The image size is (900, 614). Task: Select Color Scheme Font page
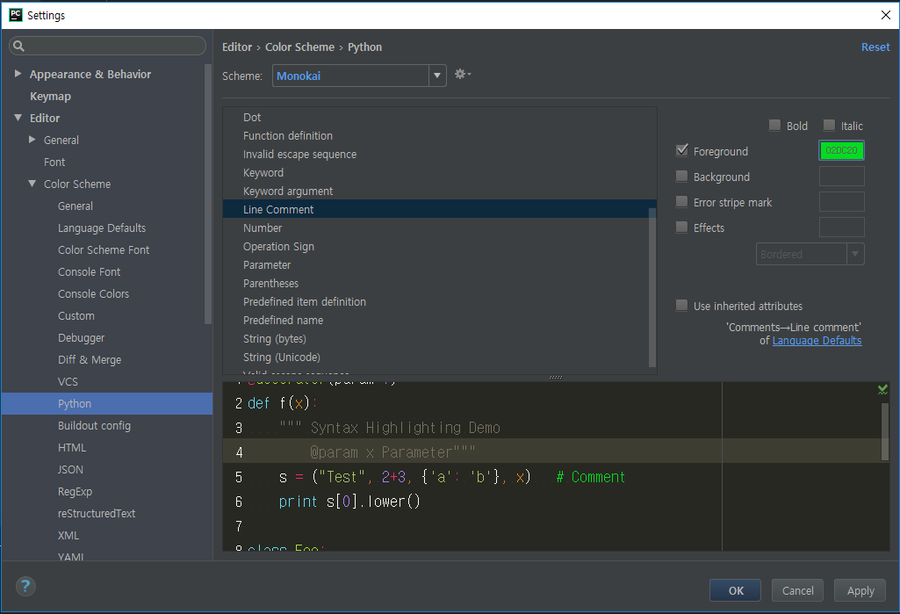103,250
